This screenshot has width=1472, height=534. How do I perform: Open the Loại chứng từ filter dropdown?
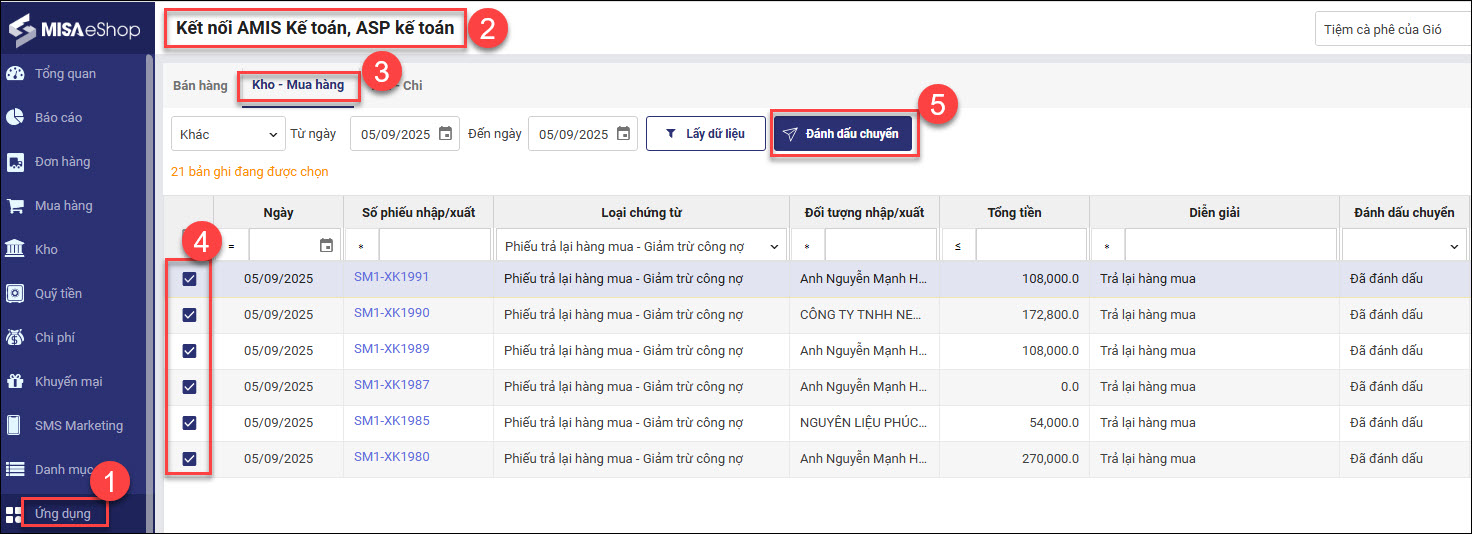coord(641,246)
